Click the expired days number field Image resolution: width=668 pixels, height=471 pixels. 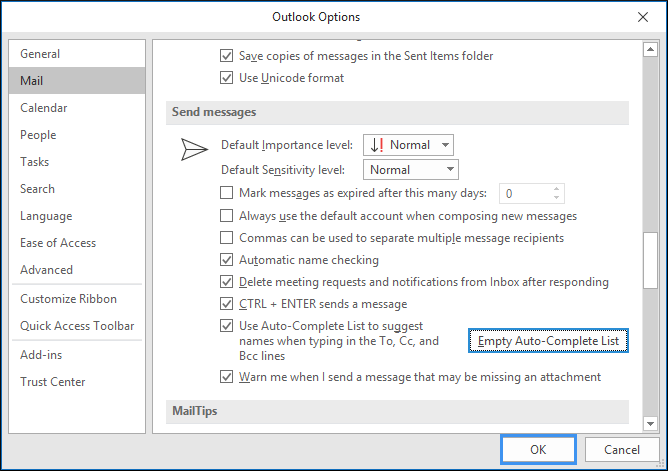coord(525,194)
